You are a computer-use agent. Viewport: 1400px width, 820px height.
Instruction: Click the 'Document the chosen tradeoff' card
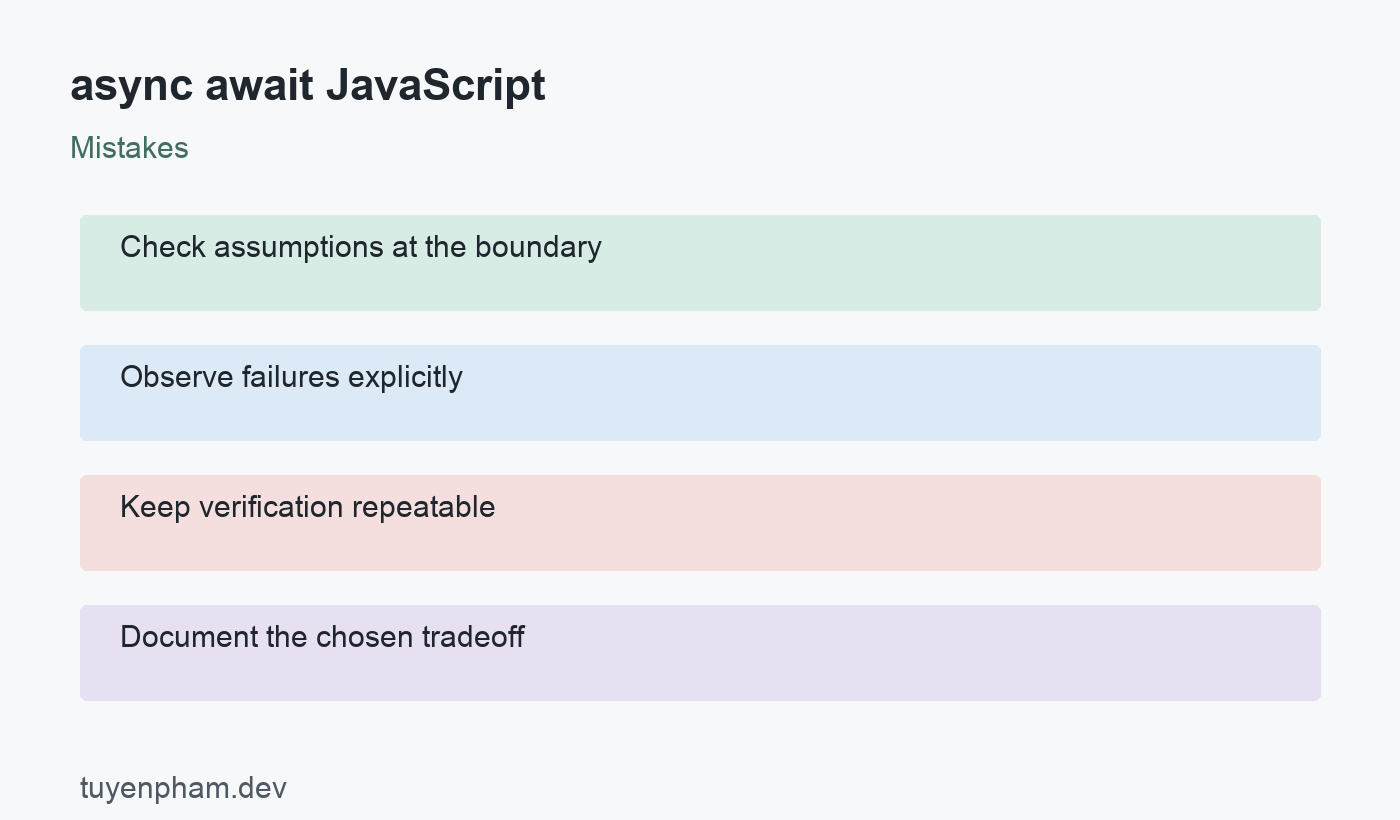700,653
